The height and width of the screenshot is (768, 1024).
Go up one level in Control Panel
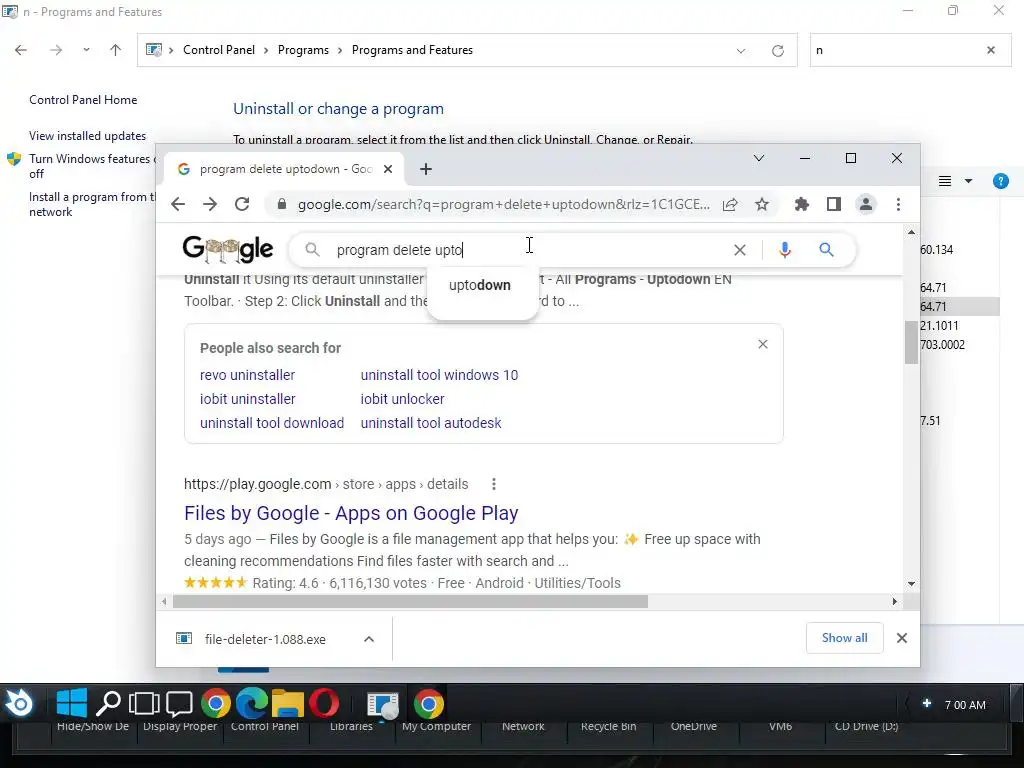pos(116,50)
